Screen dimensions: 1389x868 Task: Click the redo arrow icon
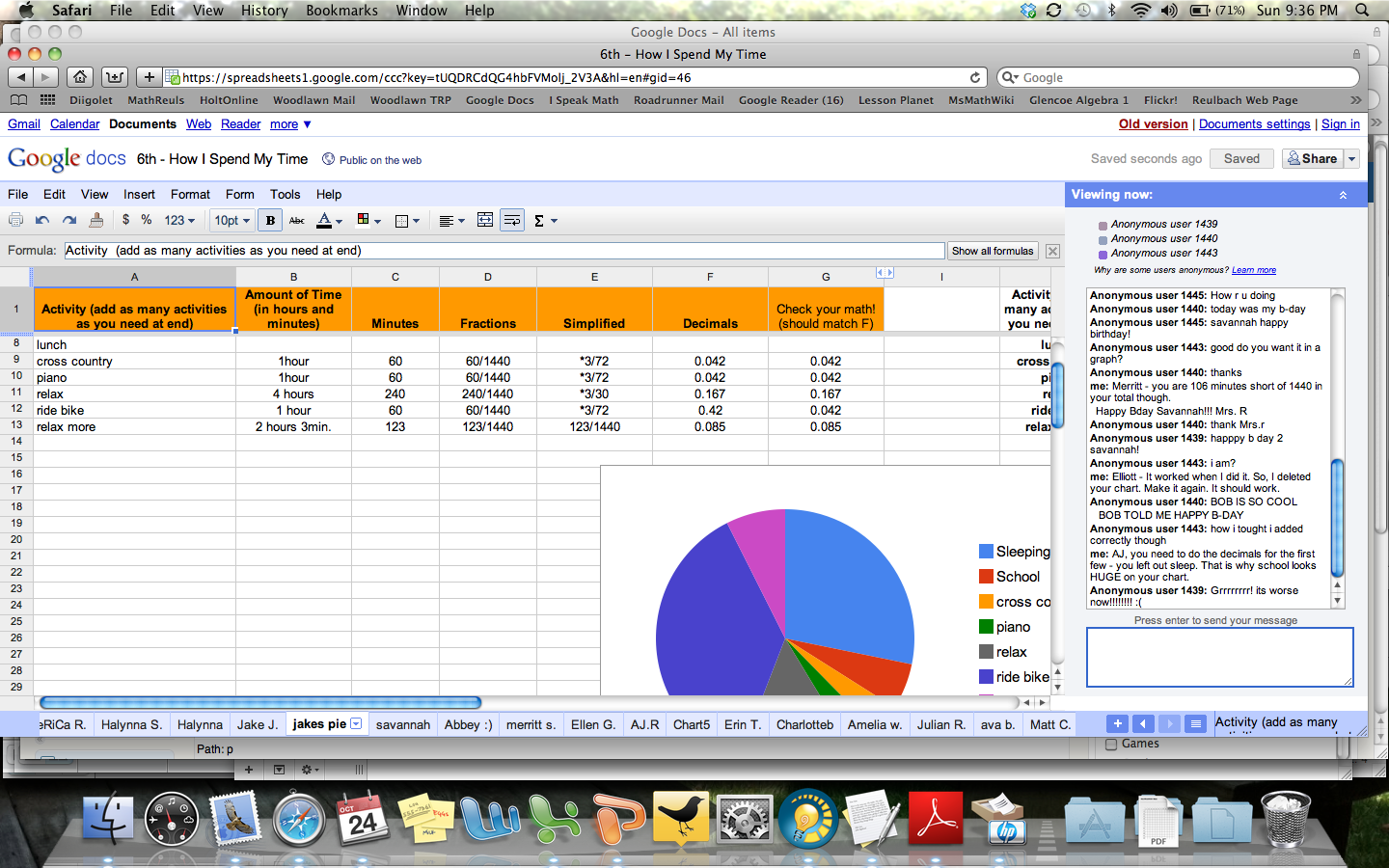pos(69,221)
